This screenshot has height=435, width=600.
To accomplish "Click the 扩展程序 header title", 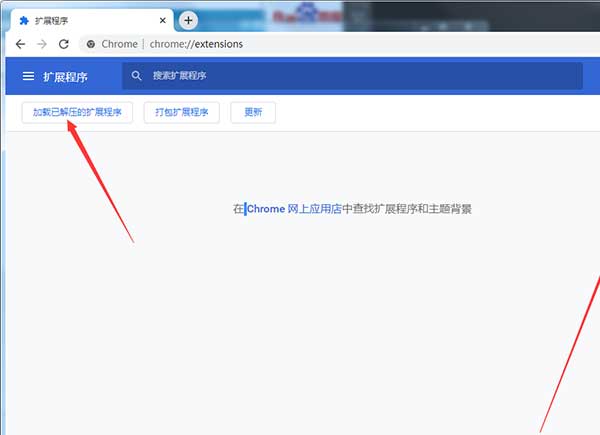I will point(65,77).
